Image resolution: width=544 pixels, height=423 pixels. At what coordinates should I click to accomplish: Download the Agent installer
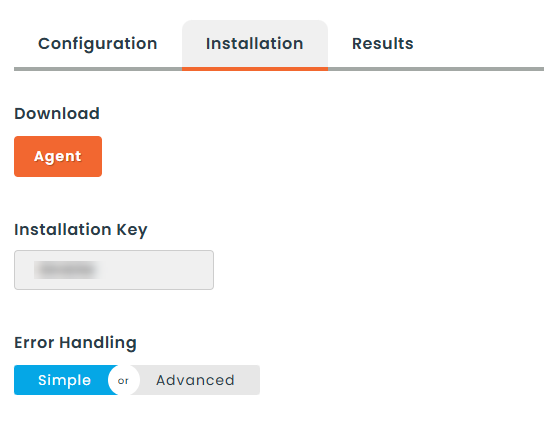pos(58,156)
